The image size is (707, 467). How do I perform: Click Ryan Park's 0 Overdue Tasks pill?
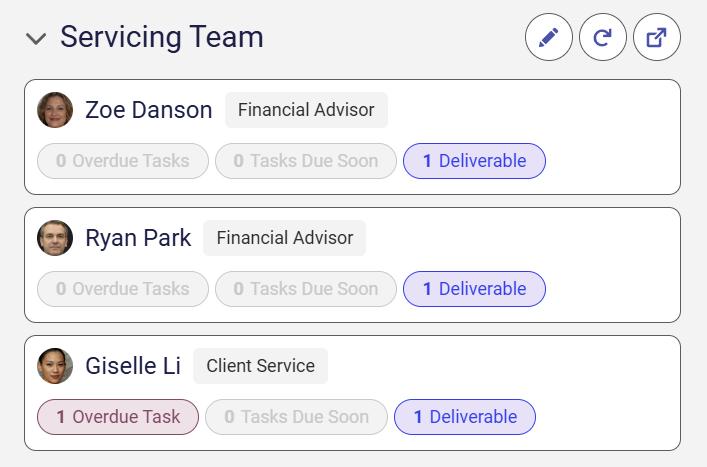click(x=123, y=289)
